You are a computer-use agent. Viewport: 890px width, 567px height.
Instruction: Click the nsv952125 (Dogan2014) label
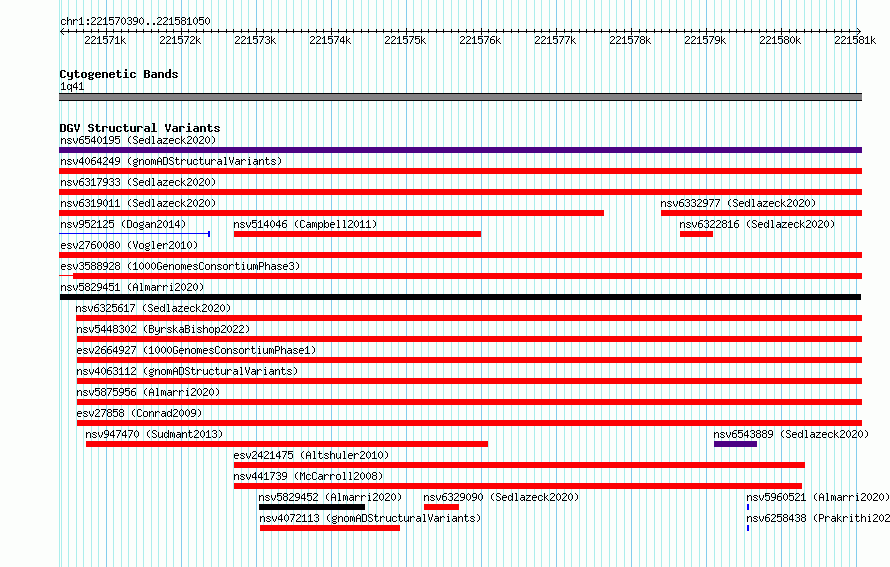123,224
